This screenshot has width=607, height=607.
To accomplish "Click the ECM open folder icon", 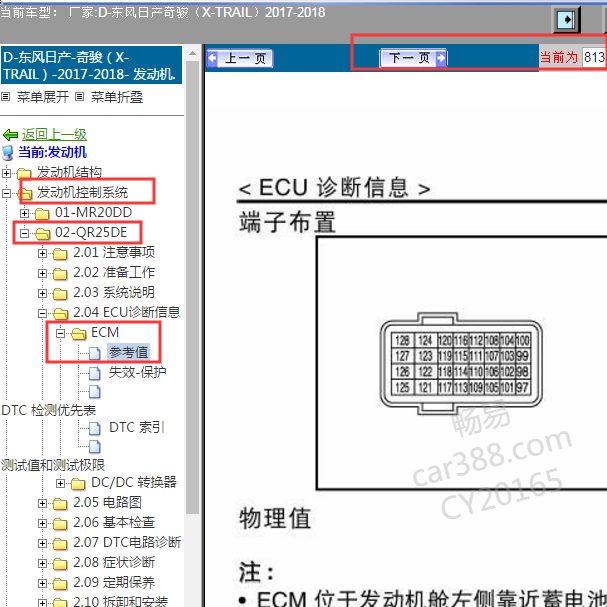I will pyautogui.click(x=79, y=333).
